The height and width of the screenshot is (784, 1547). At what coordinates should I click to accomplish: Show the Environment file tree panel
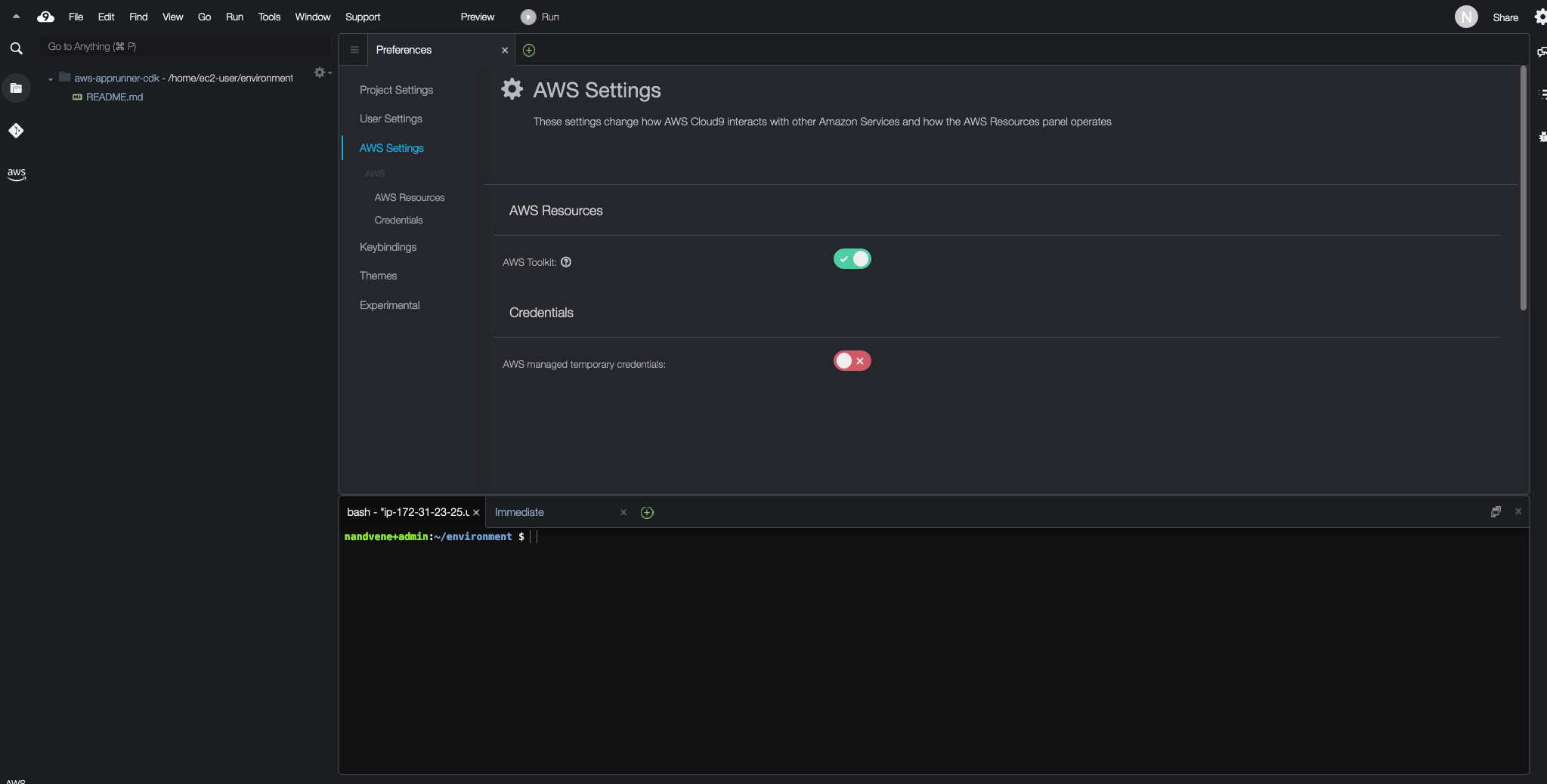pyautogui.click(x=16, y=88)
